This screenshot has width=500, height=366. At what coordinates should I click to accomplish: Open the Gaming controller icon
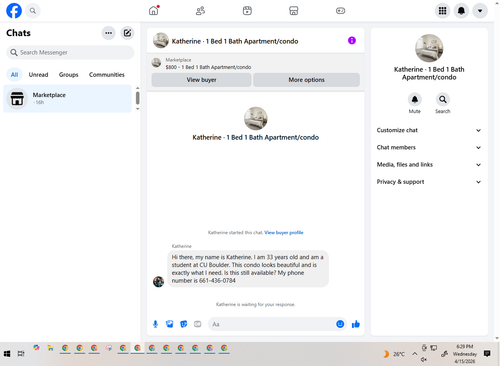coord(340,11)
